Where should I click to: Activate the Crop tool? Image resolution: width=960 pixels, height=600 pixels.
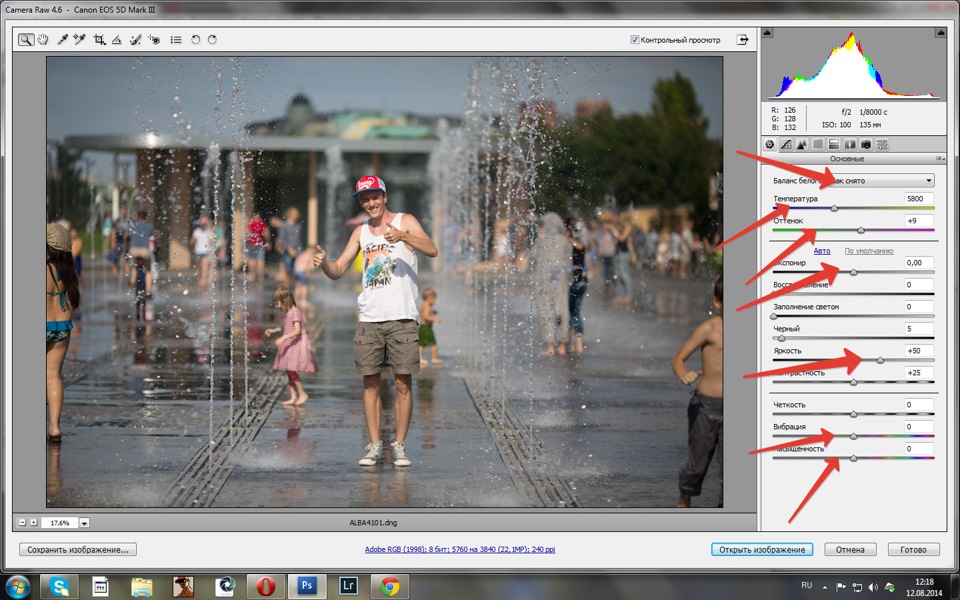tap(99, 40)
